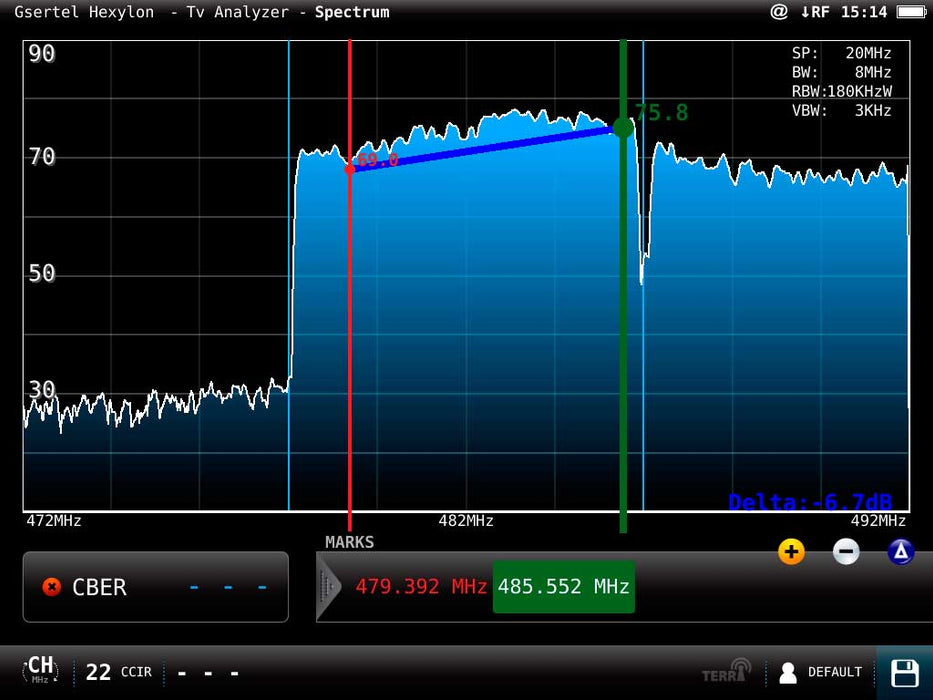The width and height of the screenshot is (933, 700).
Task: Open the channel 22 selector
Action: (98, 672)
